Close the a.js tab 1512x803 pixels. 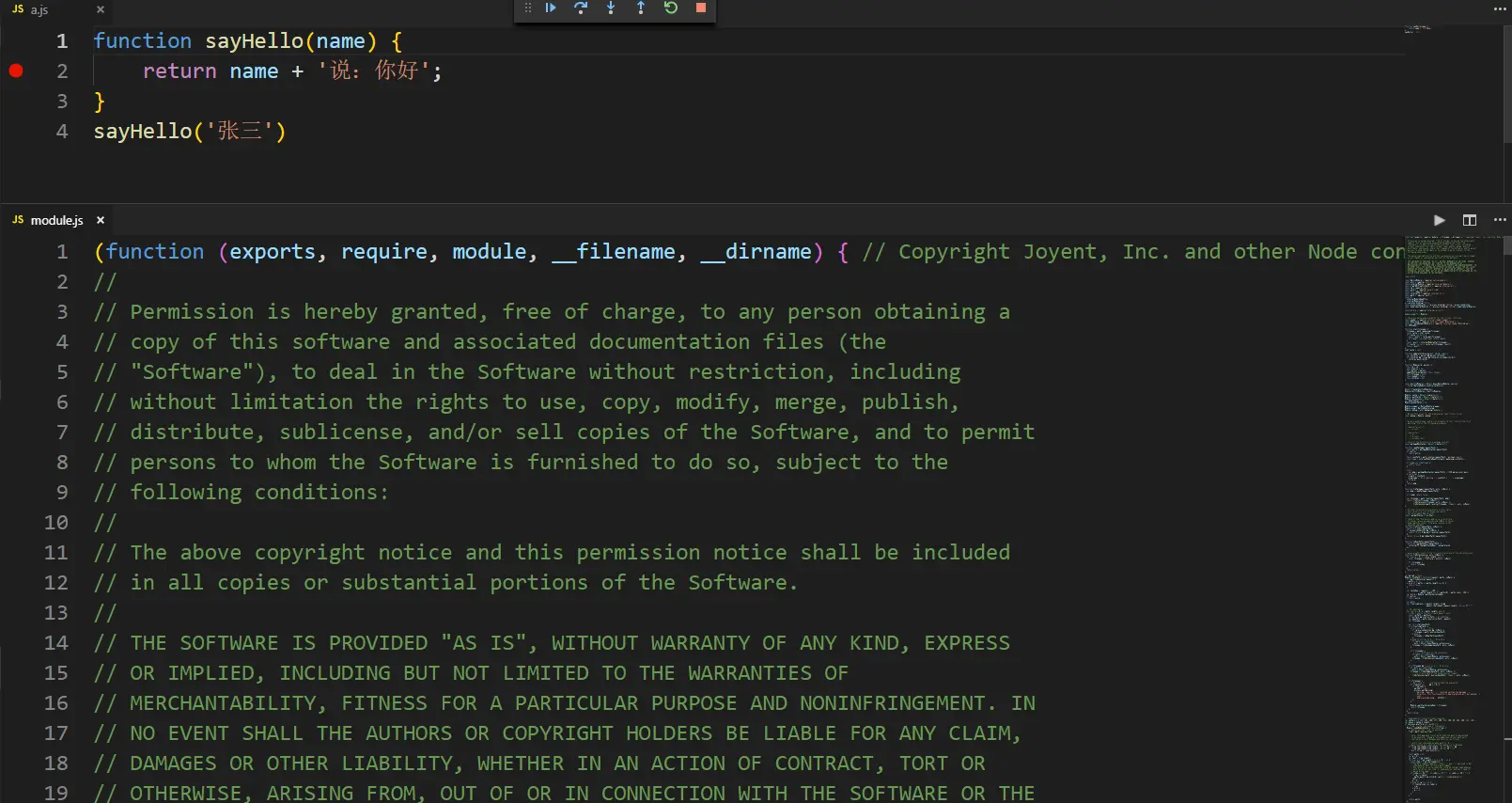(x=101, y=9)
